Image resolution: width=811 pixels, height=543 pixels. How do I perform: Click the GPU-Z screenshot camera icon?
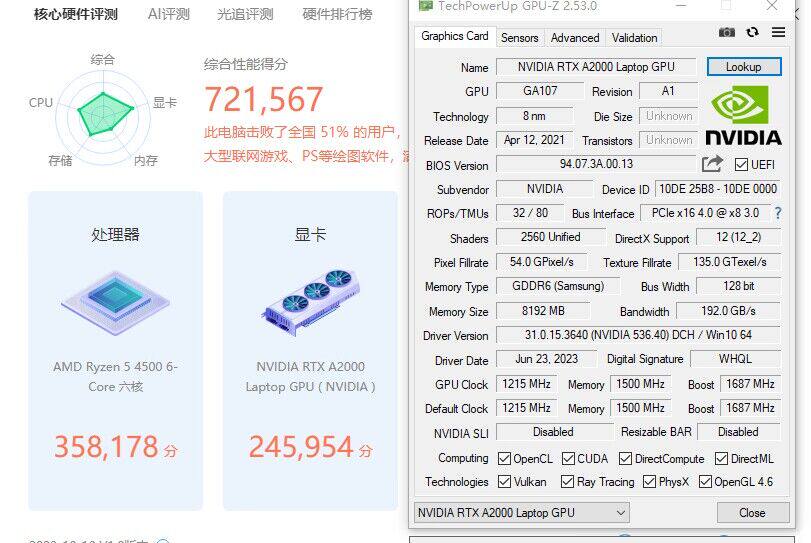727,33
